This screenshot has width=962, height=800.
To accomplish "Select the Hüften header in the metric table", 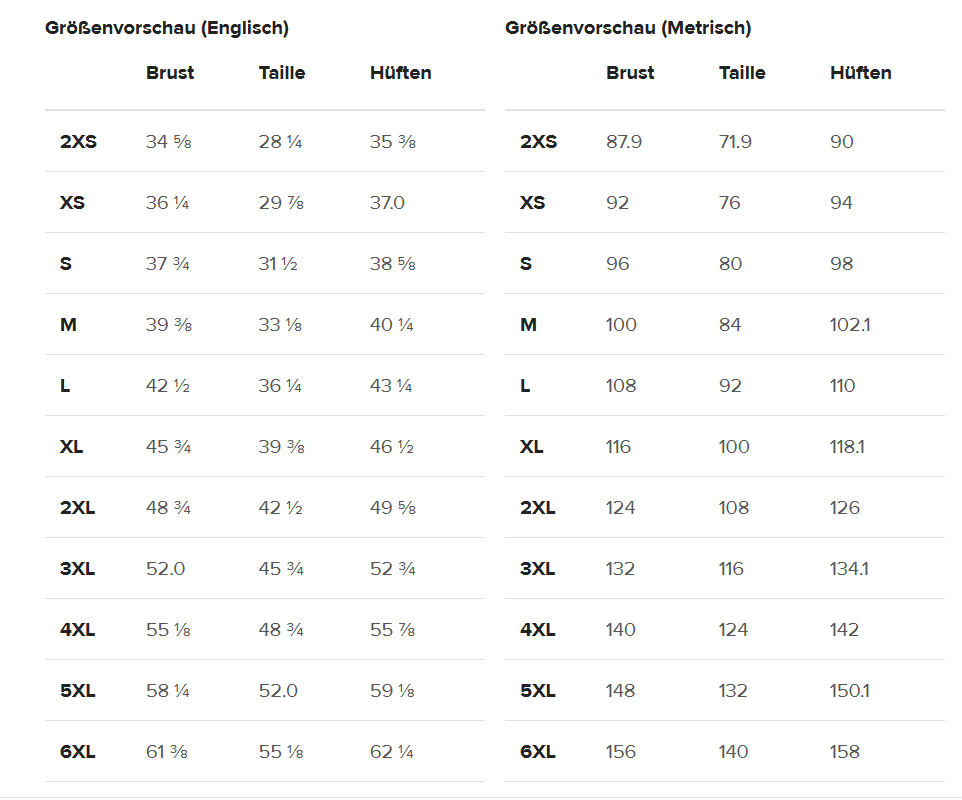I will point(861,73).
